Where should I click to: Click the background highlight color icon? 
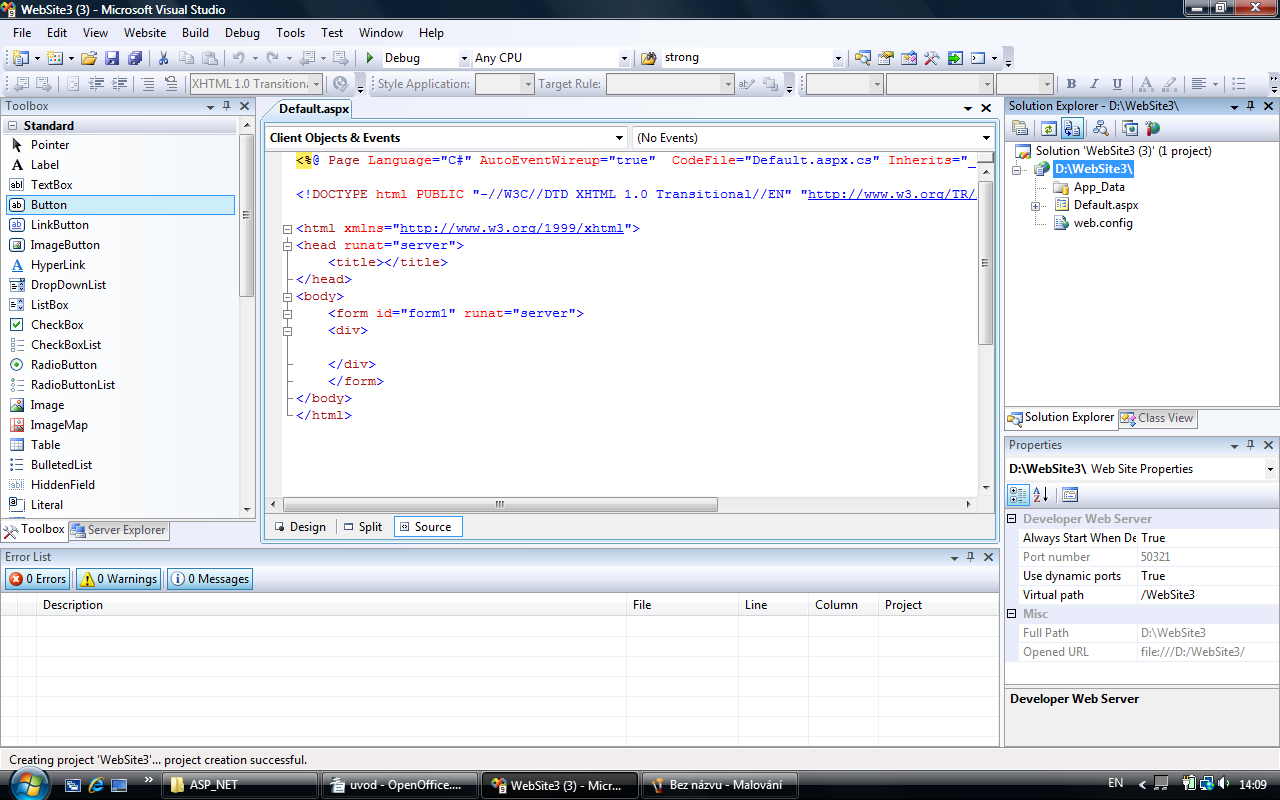coord(1168,85)
